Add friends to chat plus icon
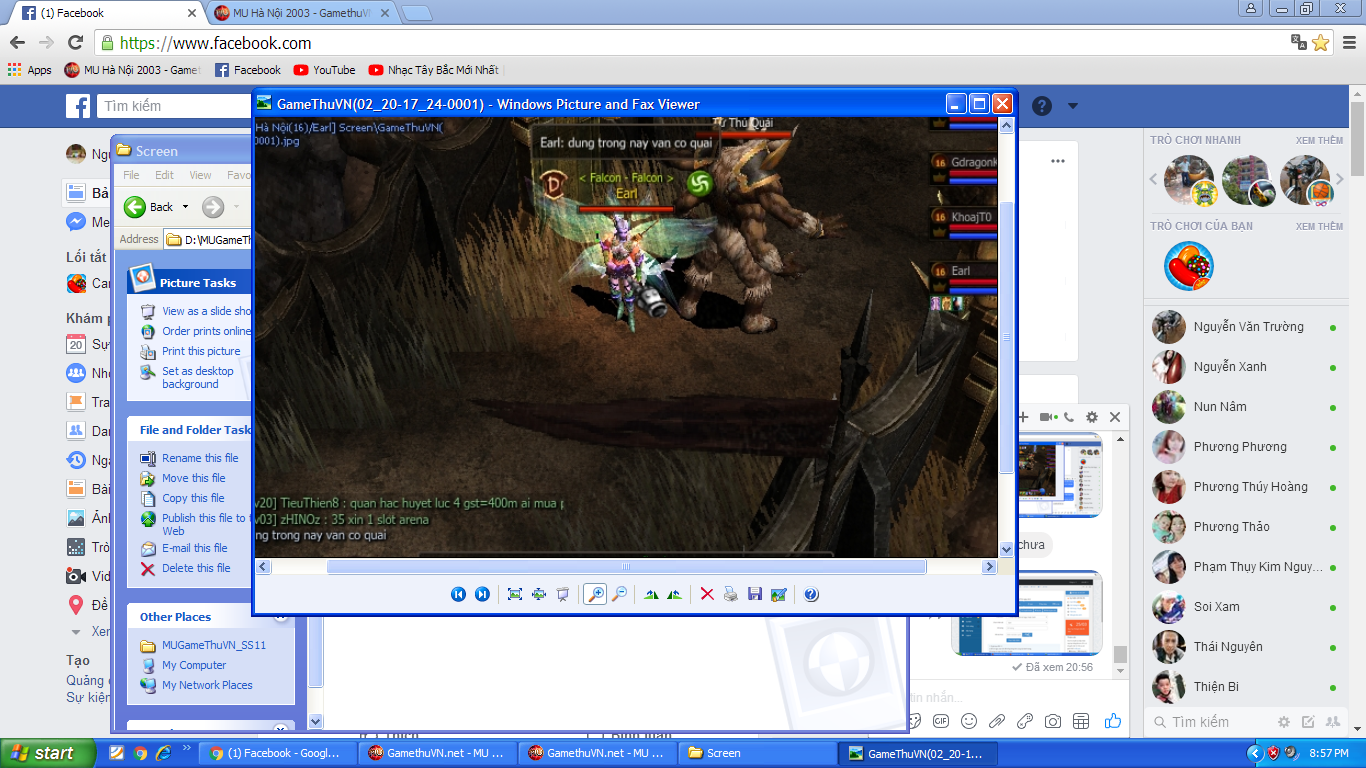The height and width of the screenshot is (768, 1366). [1023, 417]
